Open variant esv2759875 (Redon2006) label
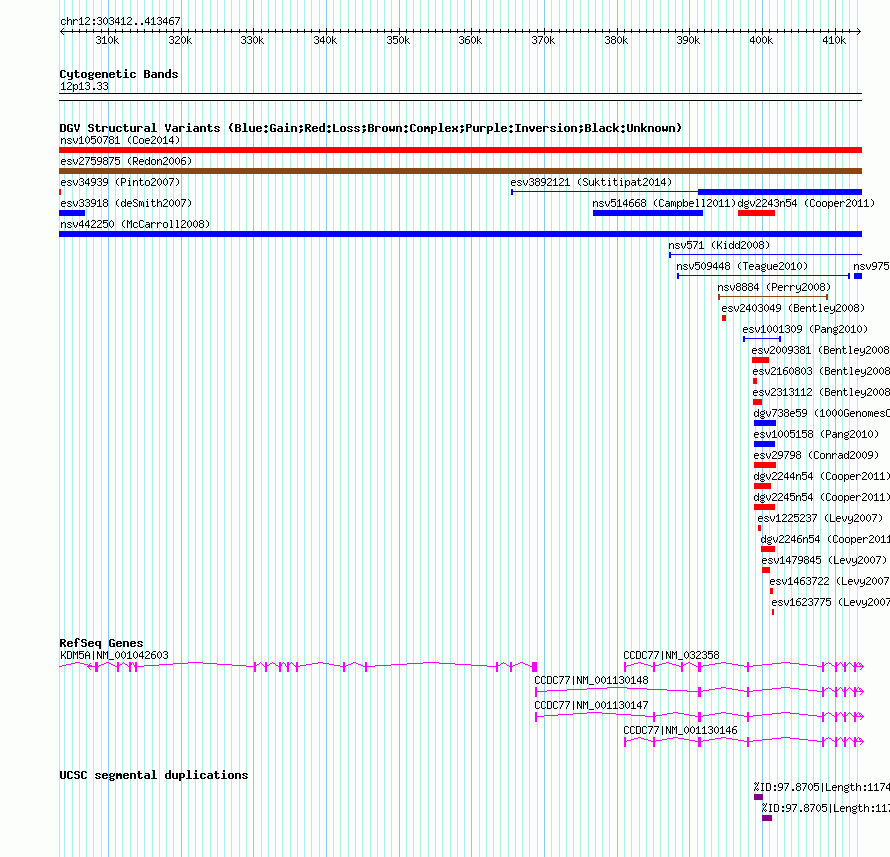The image size is (890, 857). pyautogui.click(x=126, y=161)
